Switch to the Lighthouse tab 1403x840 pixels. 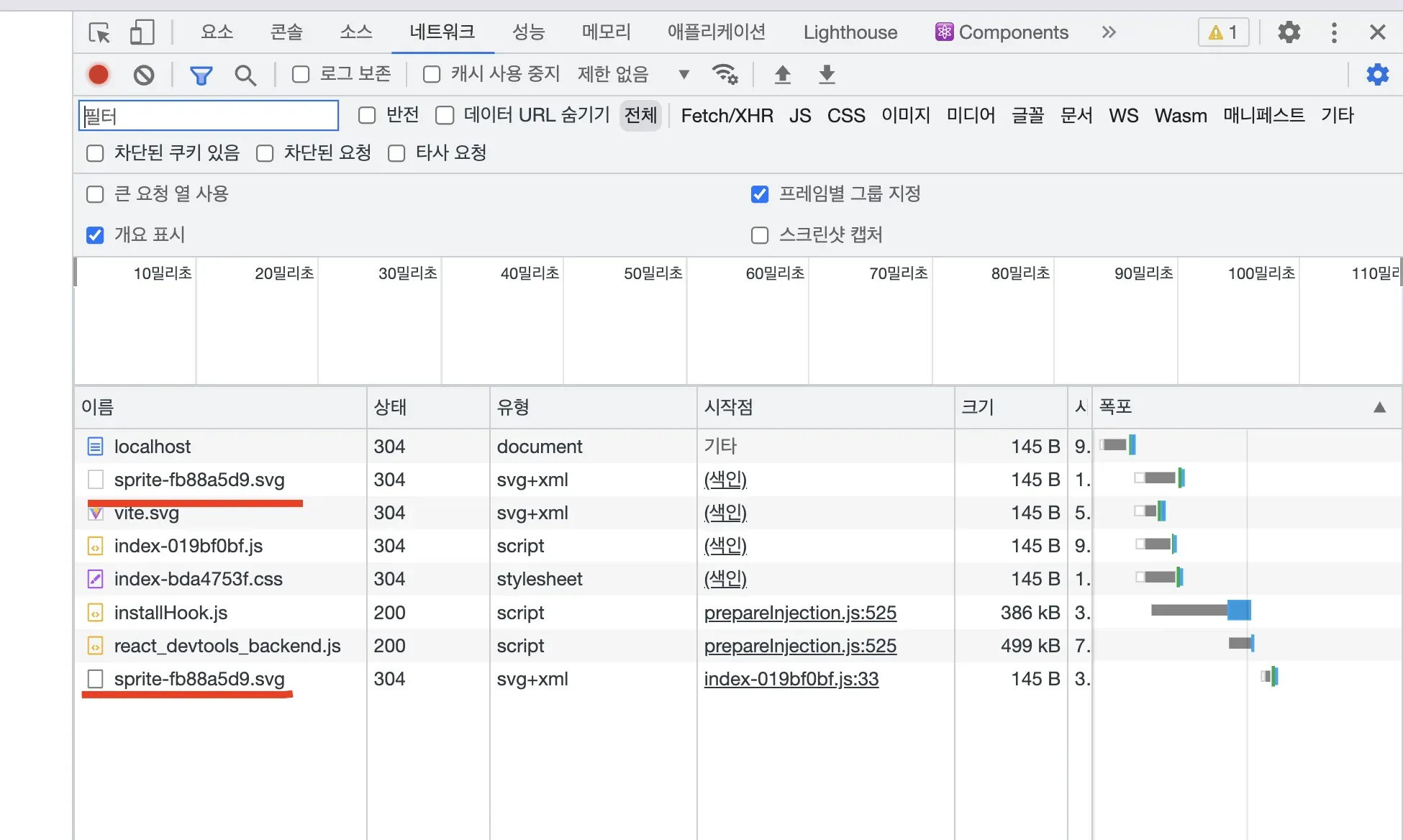click(x=850, y=32)
